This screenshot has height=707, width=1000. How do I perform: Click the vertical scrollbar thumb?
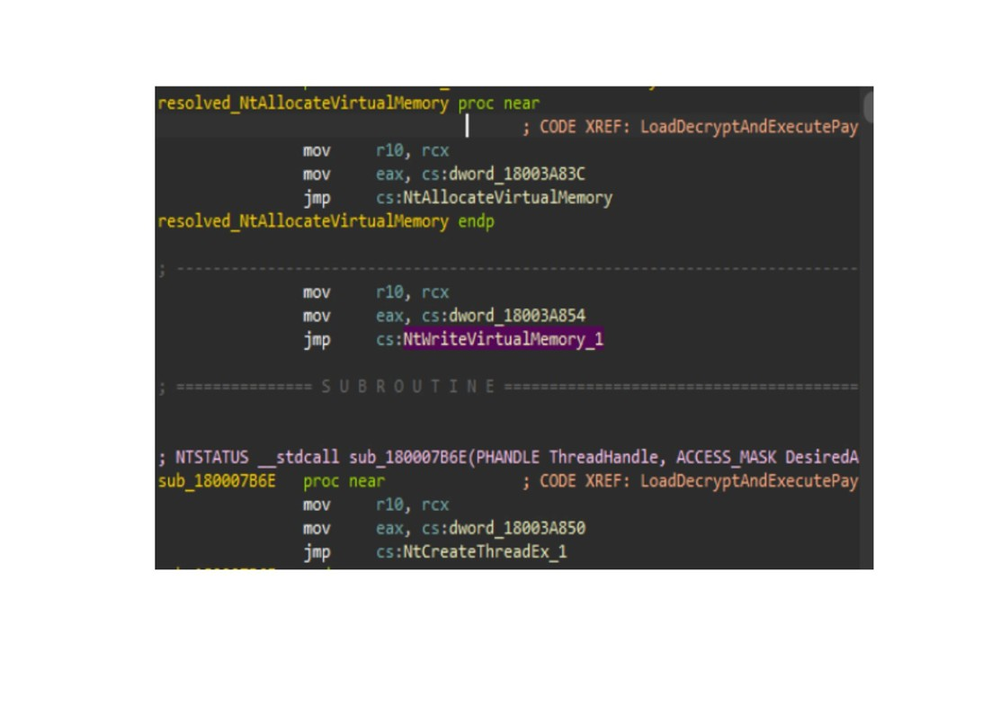point(868,106)
